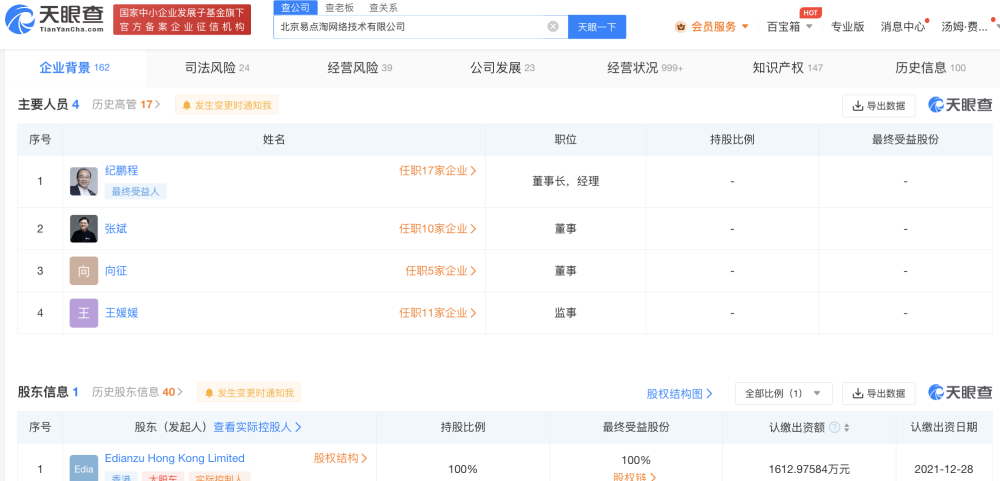The width and height of the screenshot is (1000, 481).
Task: Enable 发生变更时通知我 for 主要人员
Action: (x=227, y=105)
